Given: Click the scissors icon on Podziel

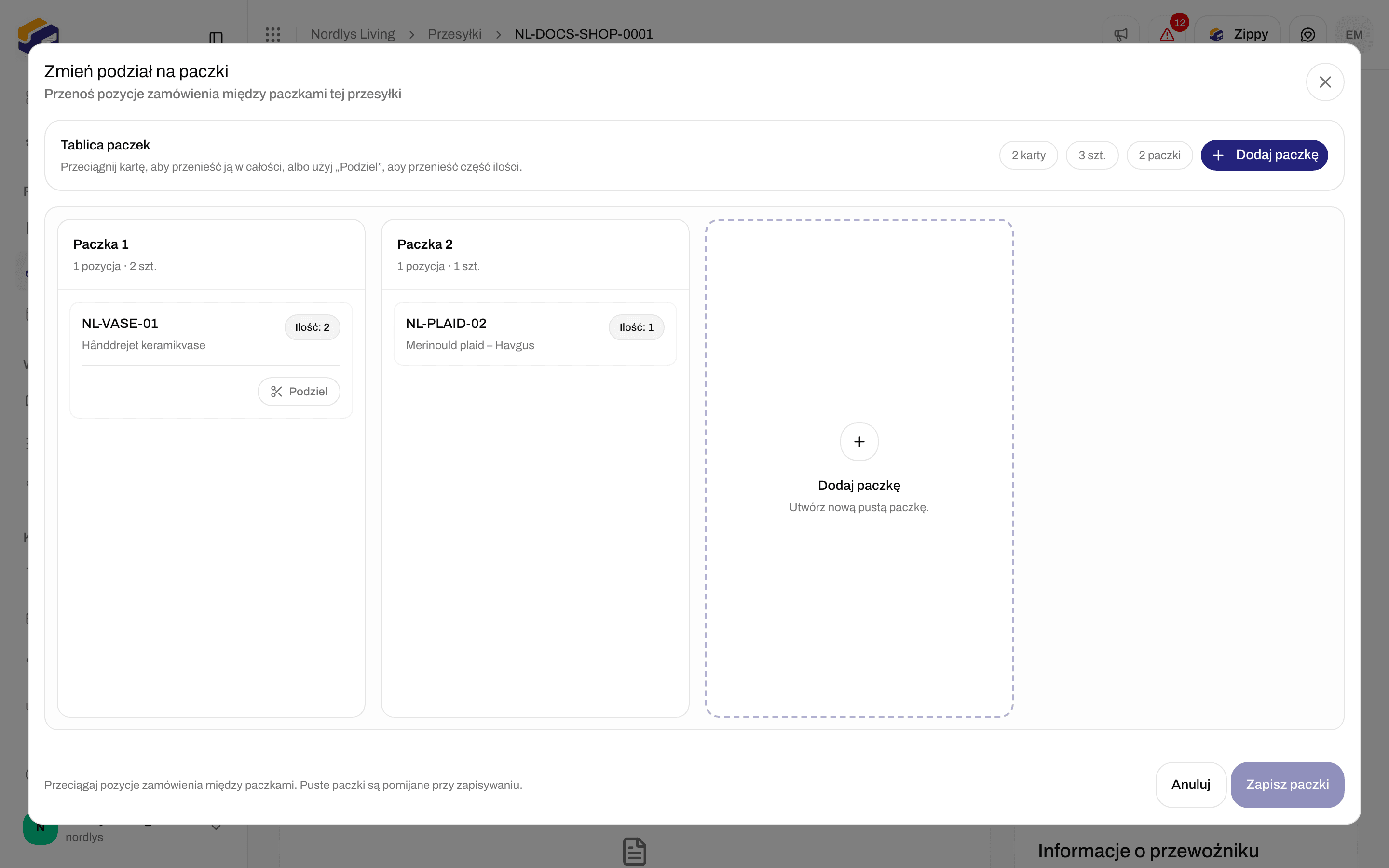Looking at the screenshot, I should 277,392.
